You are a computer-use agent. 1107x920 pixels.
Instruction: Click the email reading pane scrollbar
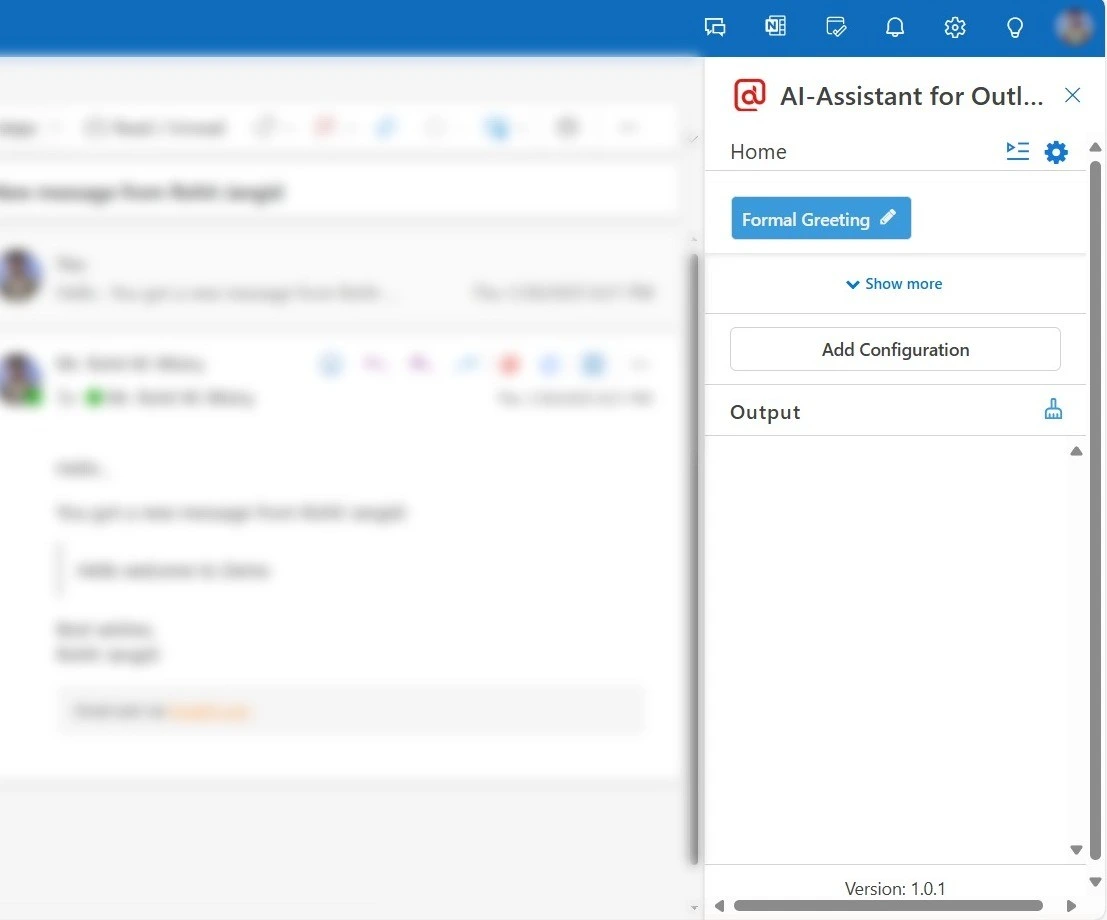click(693, 559)
